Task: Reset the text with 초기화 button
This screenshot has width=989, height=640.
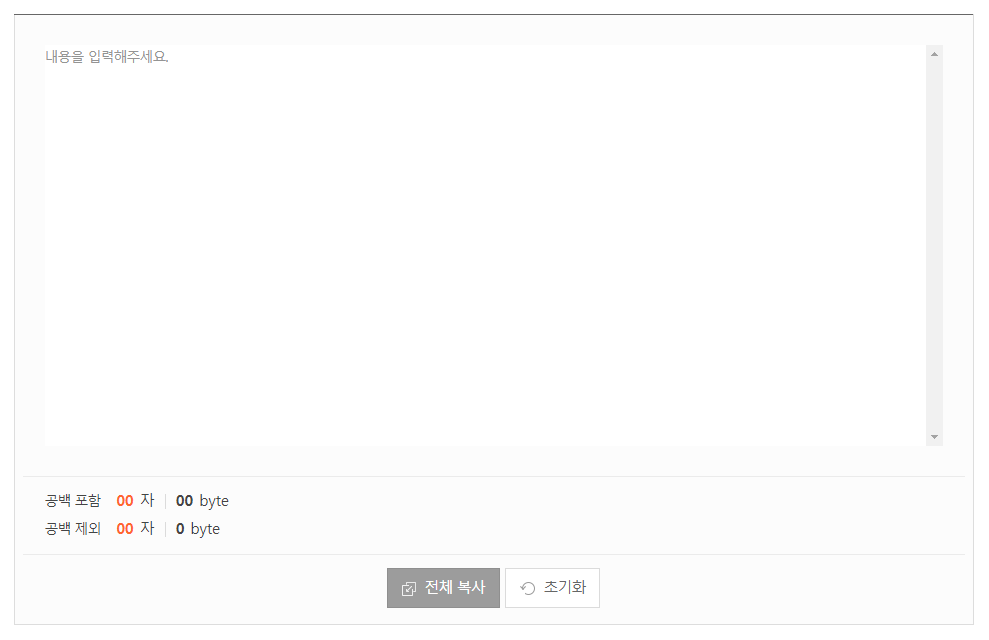Action: [x=553, y=588]
